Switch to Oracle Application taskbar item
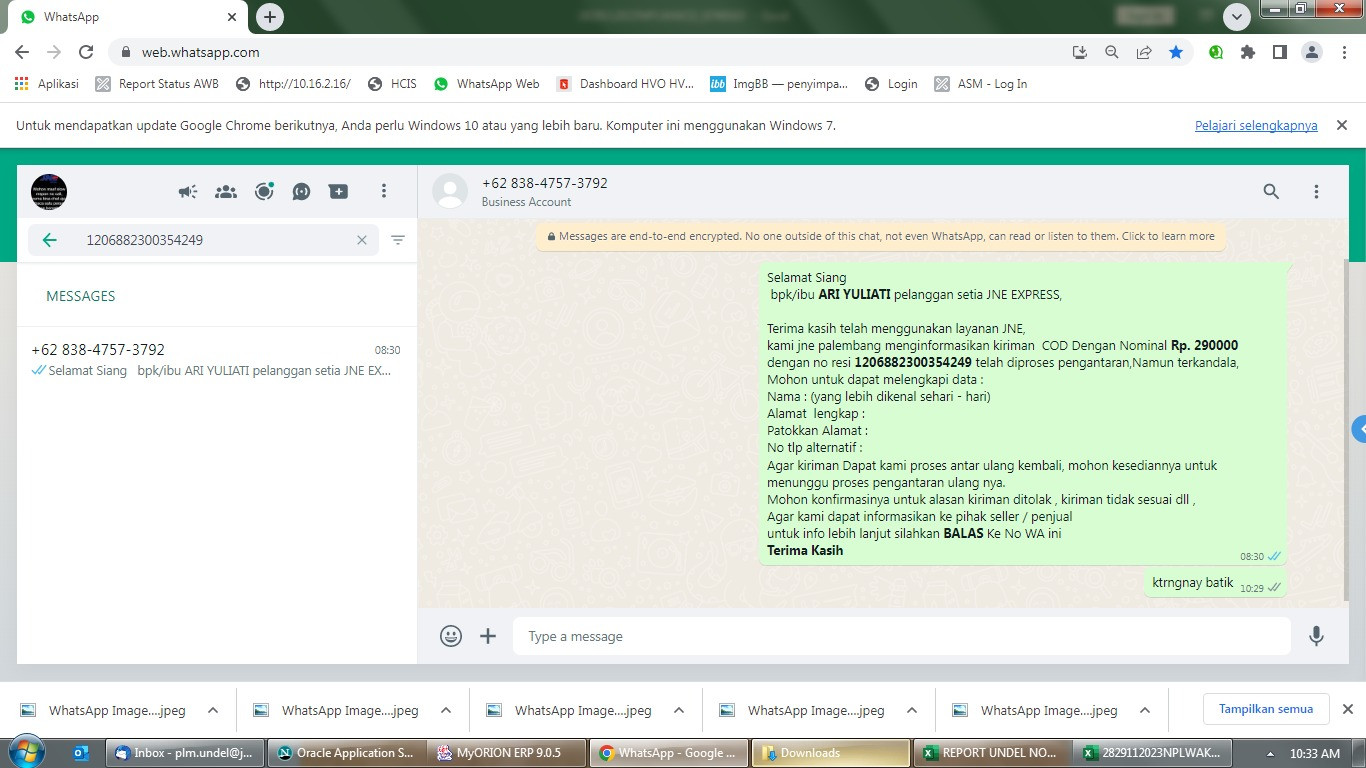 click(x=347, y=753)
